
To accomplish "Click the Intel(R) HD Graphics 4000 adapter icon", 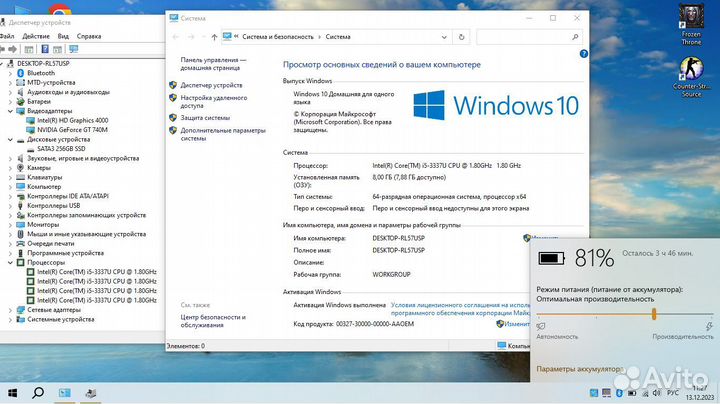I will click(x=30, y=120).
